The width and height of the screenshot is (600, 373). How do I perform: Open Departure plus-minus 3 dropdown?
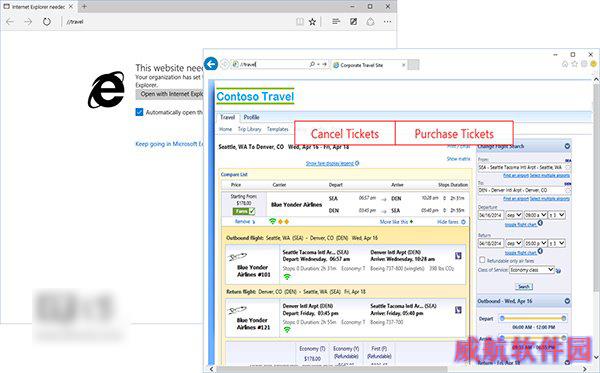click(557, 215)
